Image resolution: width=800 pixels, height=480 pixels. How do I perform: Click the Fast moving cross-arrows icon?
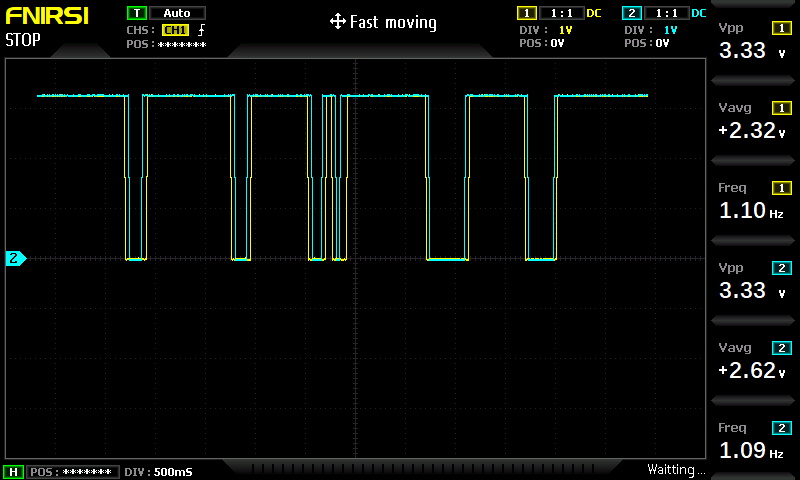[x=337, y=22]
